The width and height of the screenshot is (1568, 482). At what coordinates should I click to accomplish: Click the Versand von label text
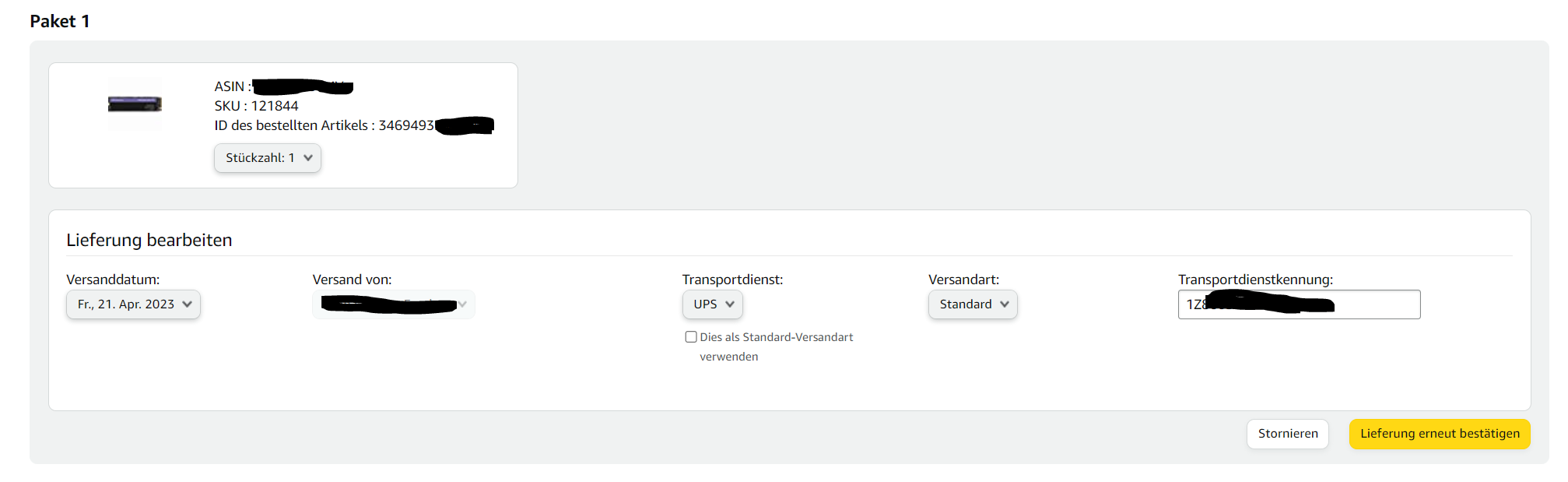(352, 280)
